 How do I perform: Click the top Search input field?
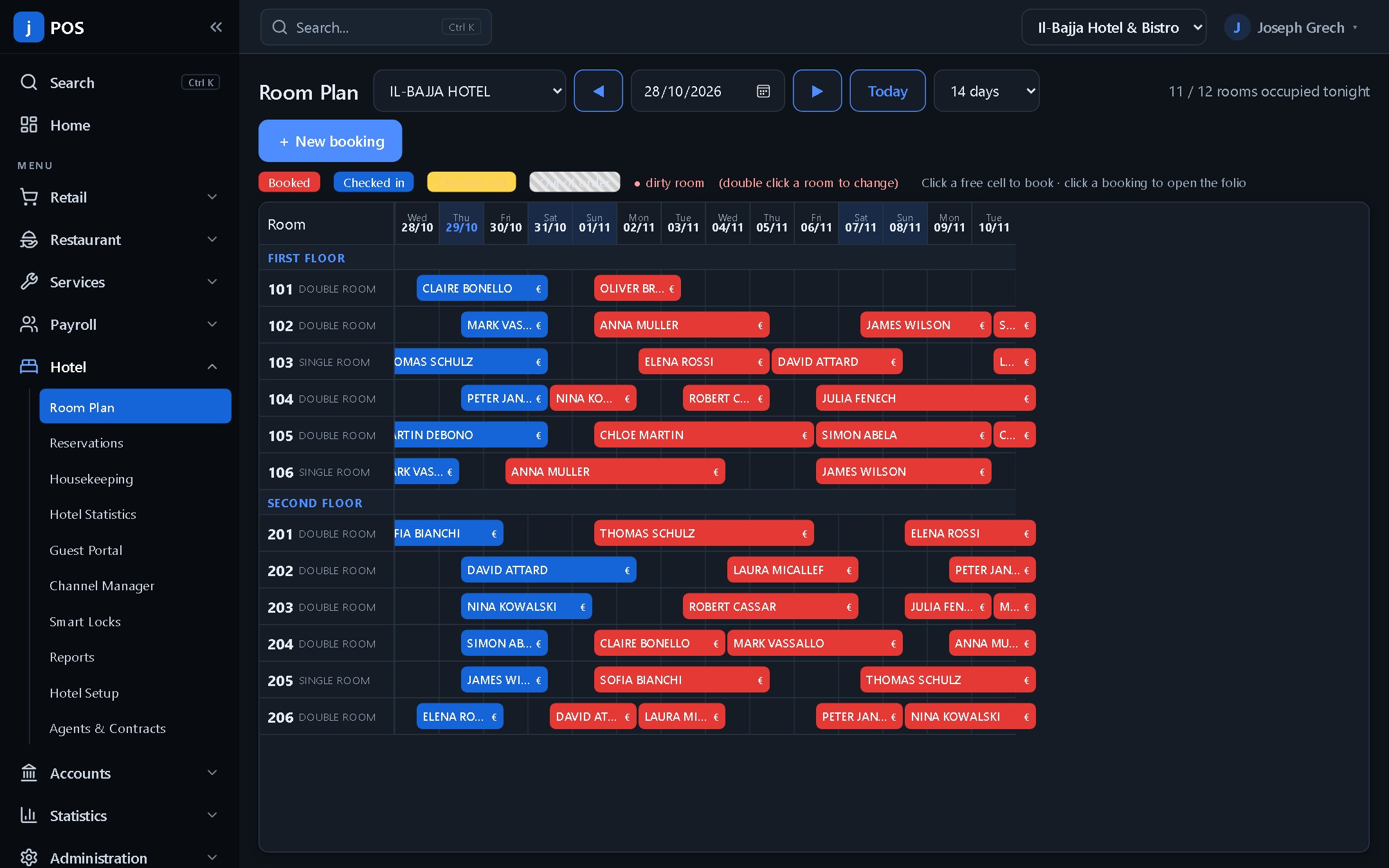pyautogui.click(x=376, y=27)
